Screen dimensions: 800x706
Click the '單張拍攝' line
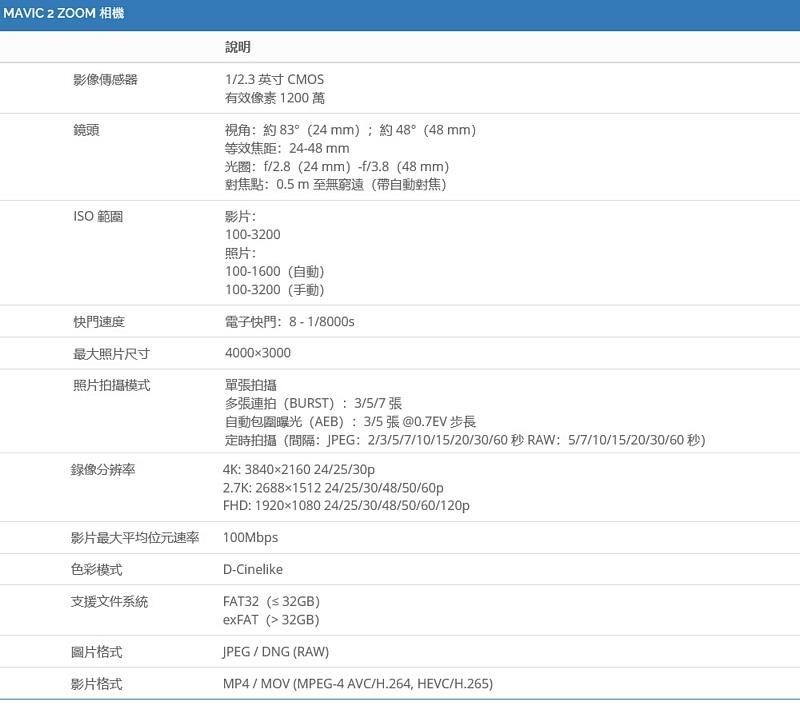(251, 385)
